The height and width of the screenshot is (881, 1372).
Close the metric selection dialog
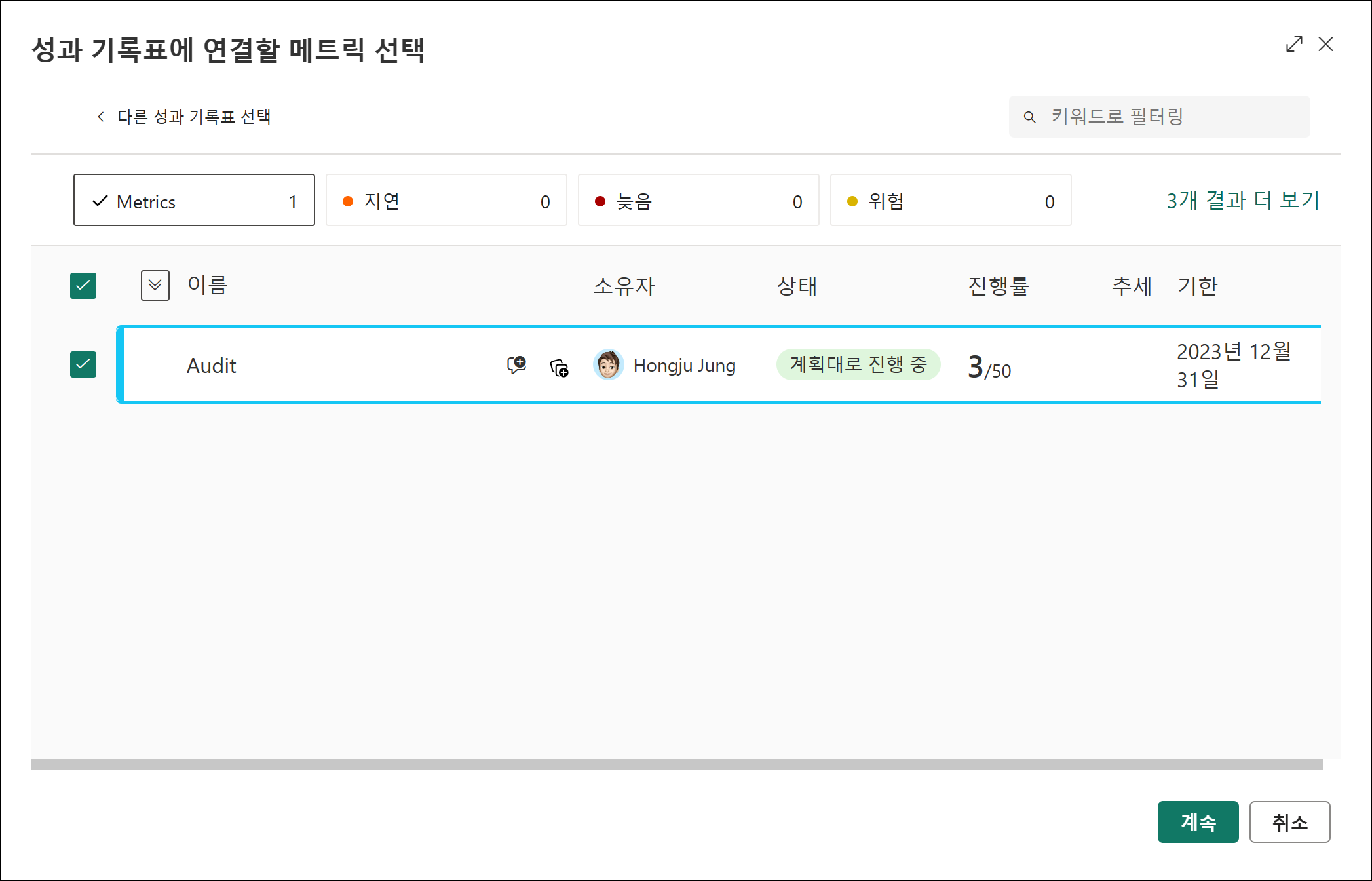tap(1325, 45)
